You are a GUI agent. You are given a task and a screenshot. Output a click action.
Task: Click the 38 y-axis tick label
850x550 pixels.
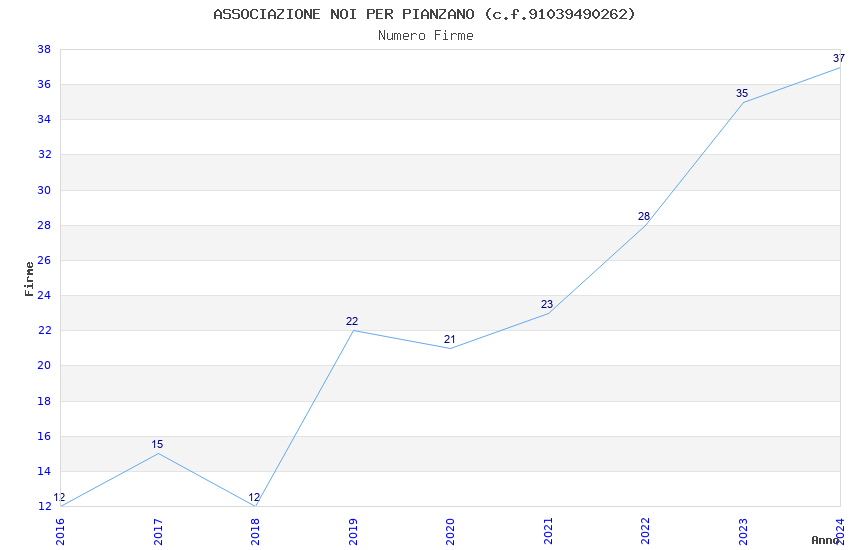point(44,49)
